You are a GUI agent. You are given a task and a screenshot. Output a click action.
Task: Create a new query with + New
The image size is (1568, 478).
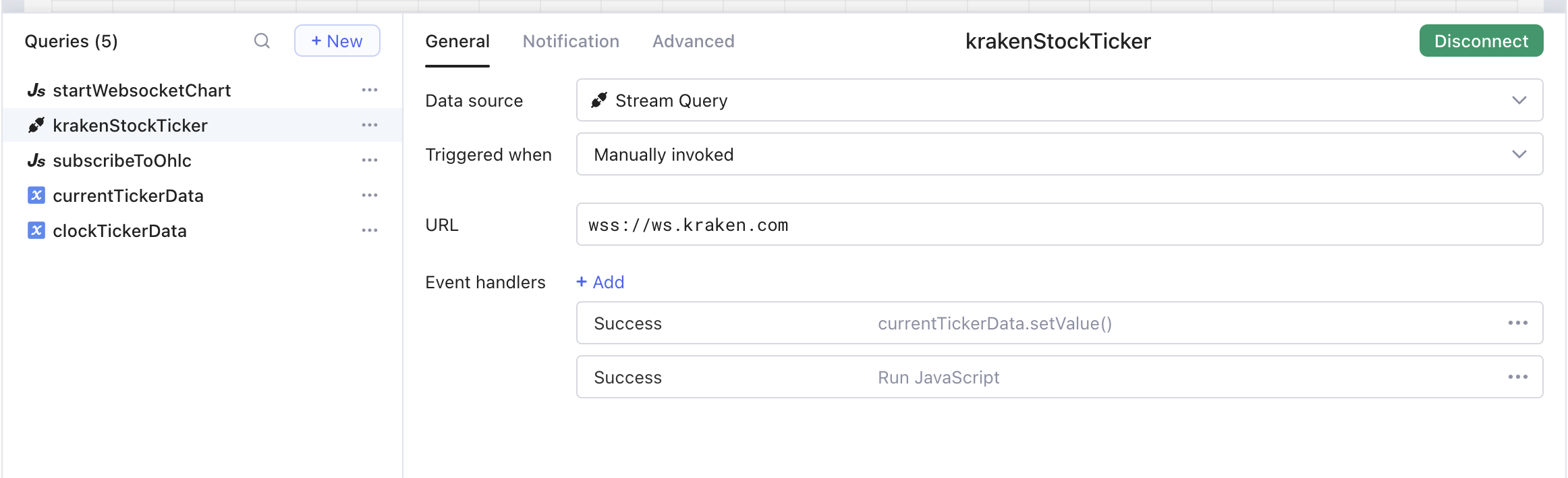coord(337,41)
